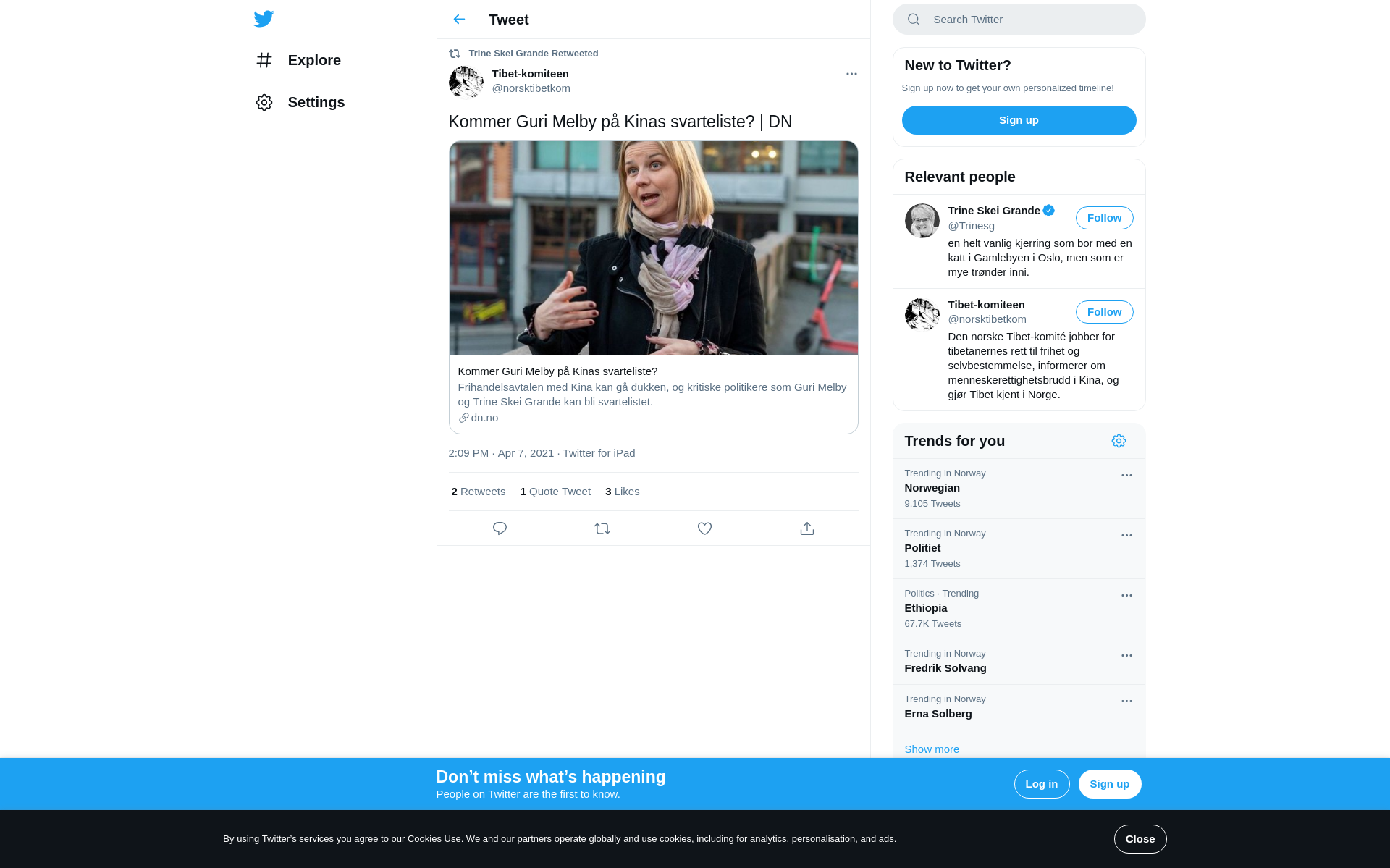The height and width of the screenshot is (868, 1390).
Task: Open more options for Erna Solberg trend
Action: point(1126,701)
